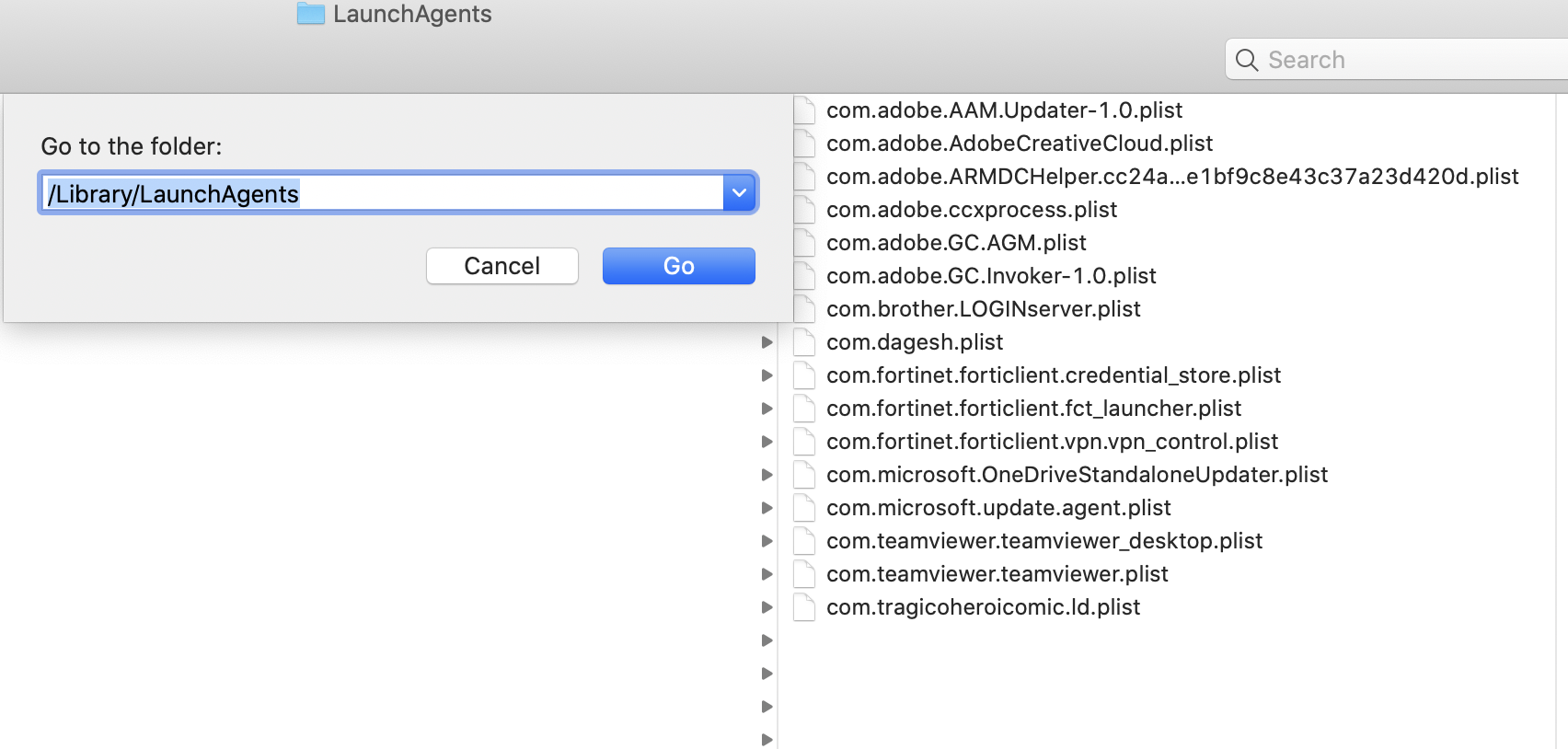Click the com.adobe.AAM.Updater-1.0.plist file icon
1568x749 pixels.
(x=804, y=110)
